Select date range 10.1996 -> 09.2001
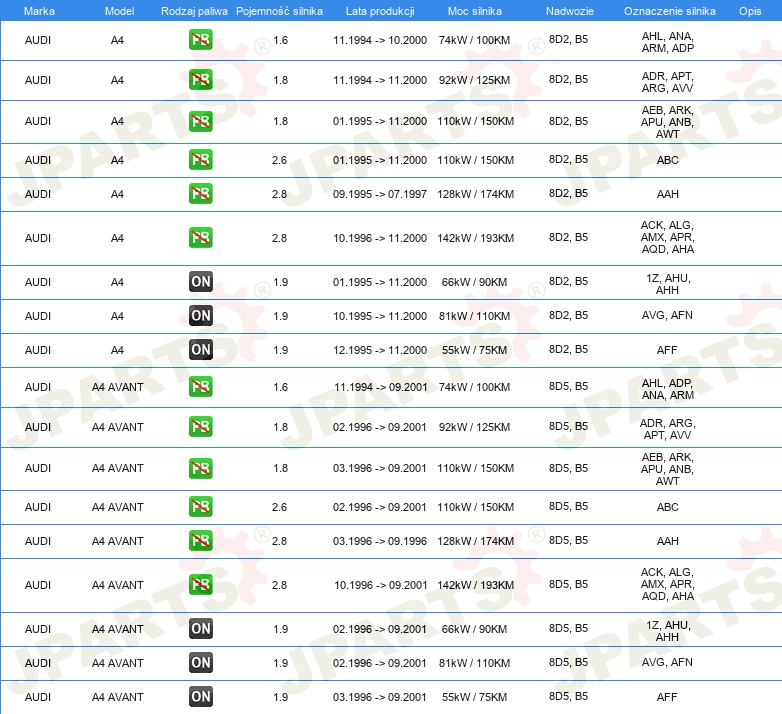Image resolution: width=782 pixels, height=714 pixels. [381, 585]
